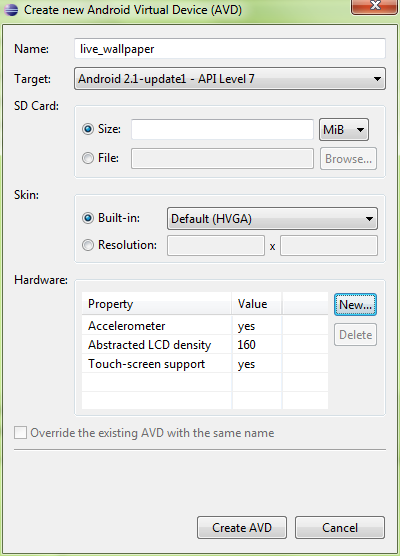Open the MiB size unit dropdown

(x=344, y=129)
